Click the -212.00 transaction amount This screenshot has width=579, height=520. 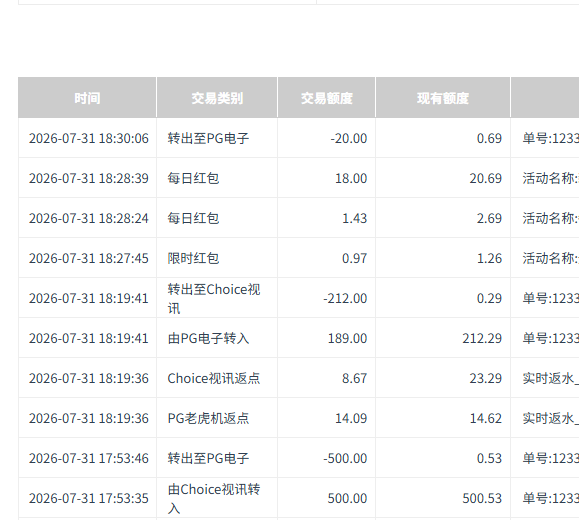[x=345, y=298]
